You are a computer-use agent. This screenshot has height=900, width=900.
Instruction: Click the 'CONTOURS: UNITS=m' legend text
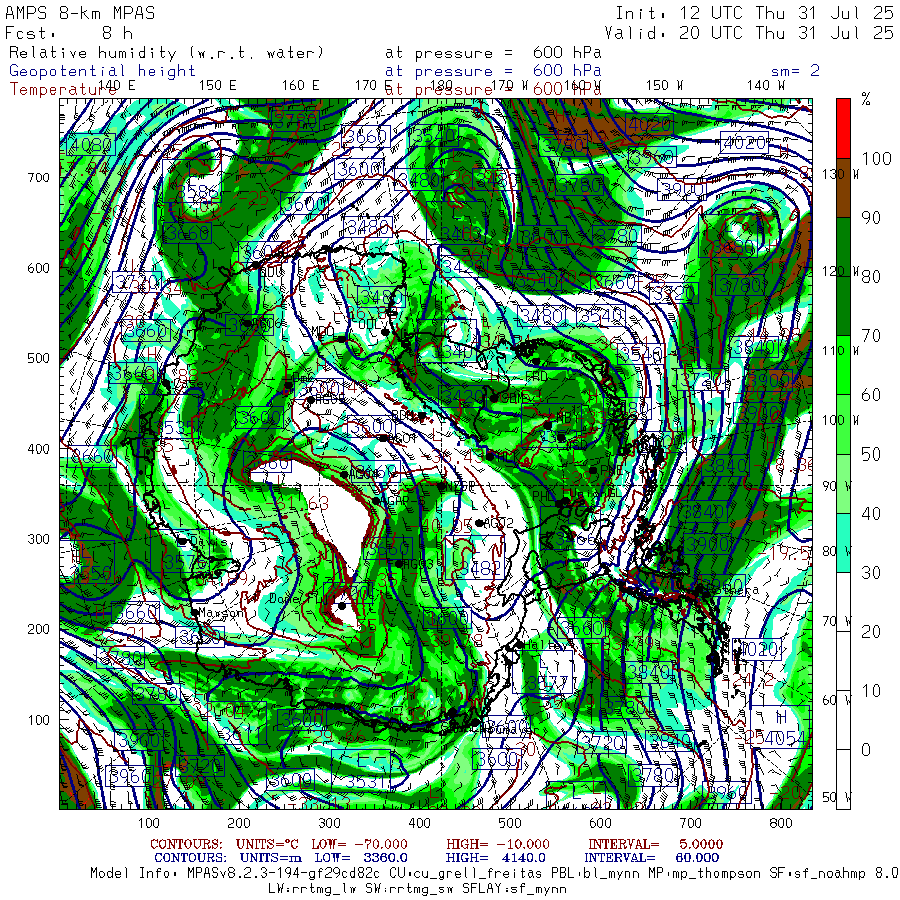pos(228,858)
